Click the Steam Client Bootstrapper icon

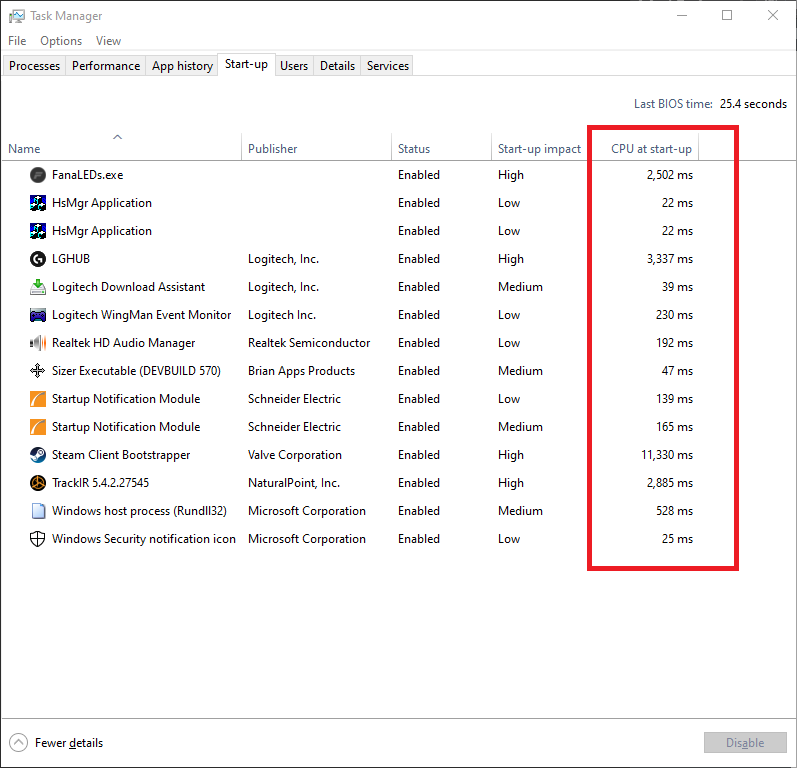(x=38, y=455)
